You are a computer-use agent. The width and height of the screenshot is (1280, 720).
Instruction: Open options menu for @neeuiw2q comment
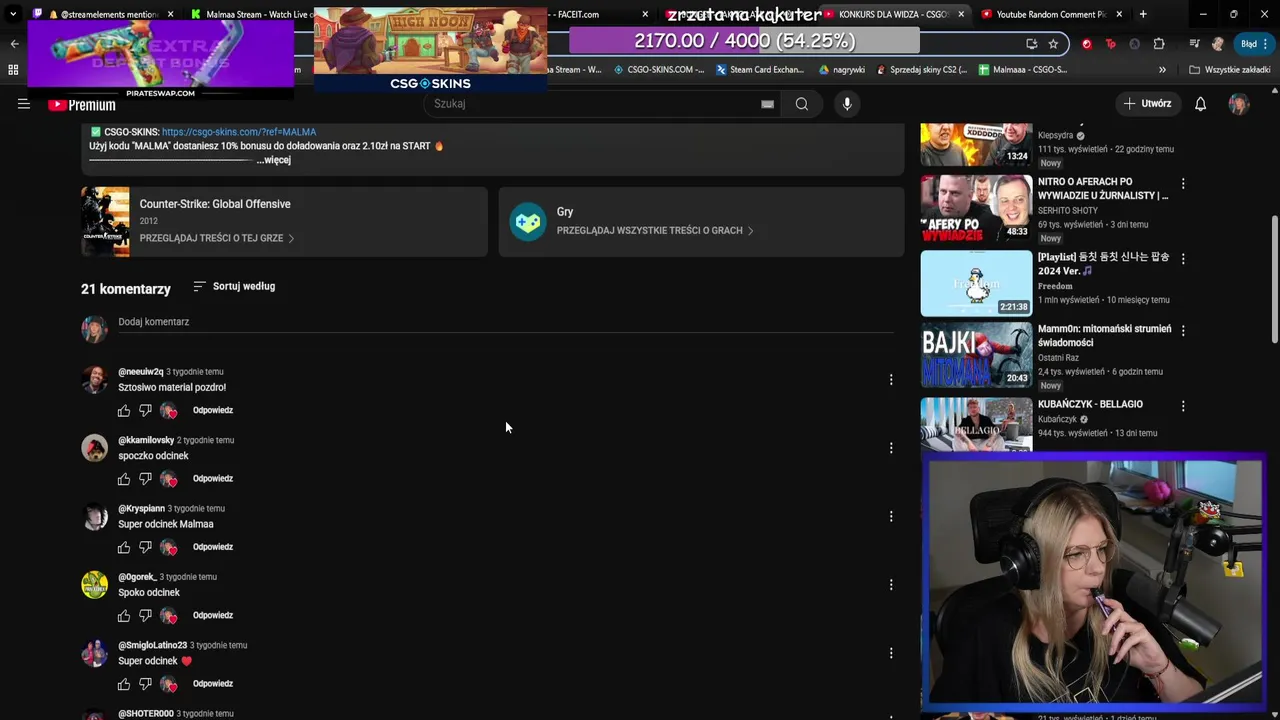coord(891,380)
